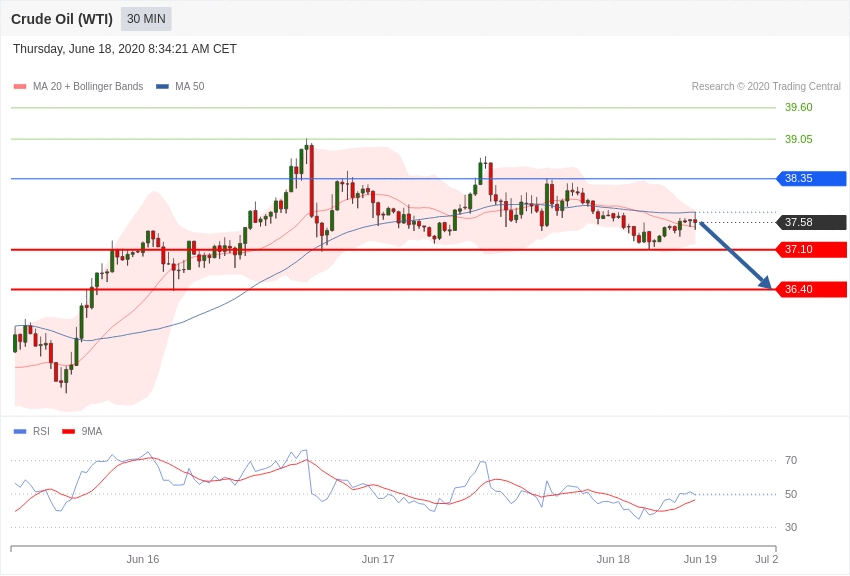Click the Jul 2 date axis label
The image size is (850, 576).
[x=767, y=559]
